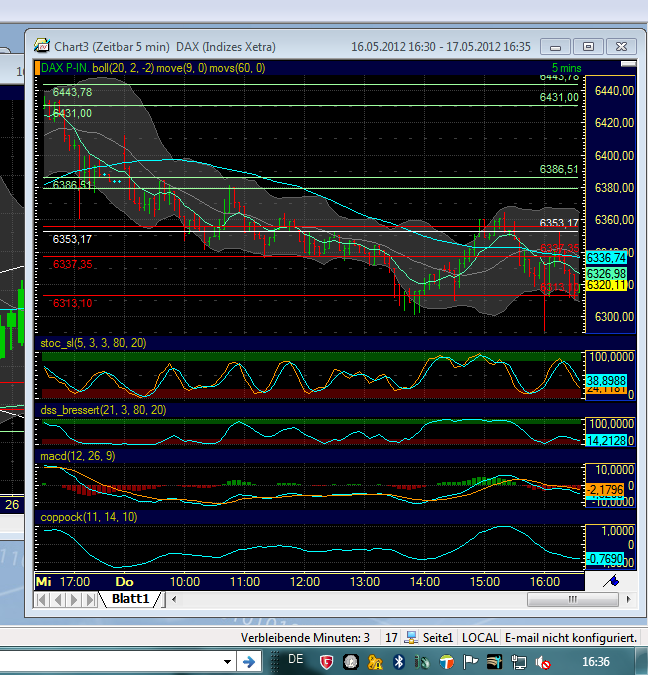The width and height of the screenshot is (648, 675).
Task: Click the 5 mins timeframe label
Action: (567, 68)
